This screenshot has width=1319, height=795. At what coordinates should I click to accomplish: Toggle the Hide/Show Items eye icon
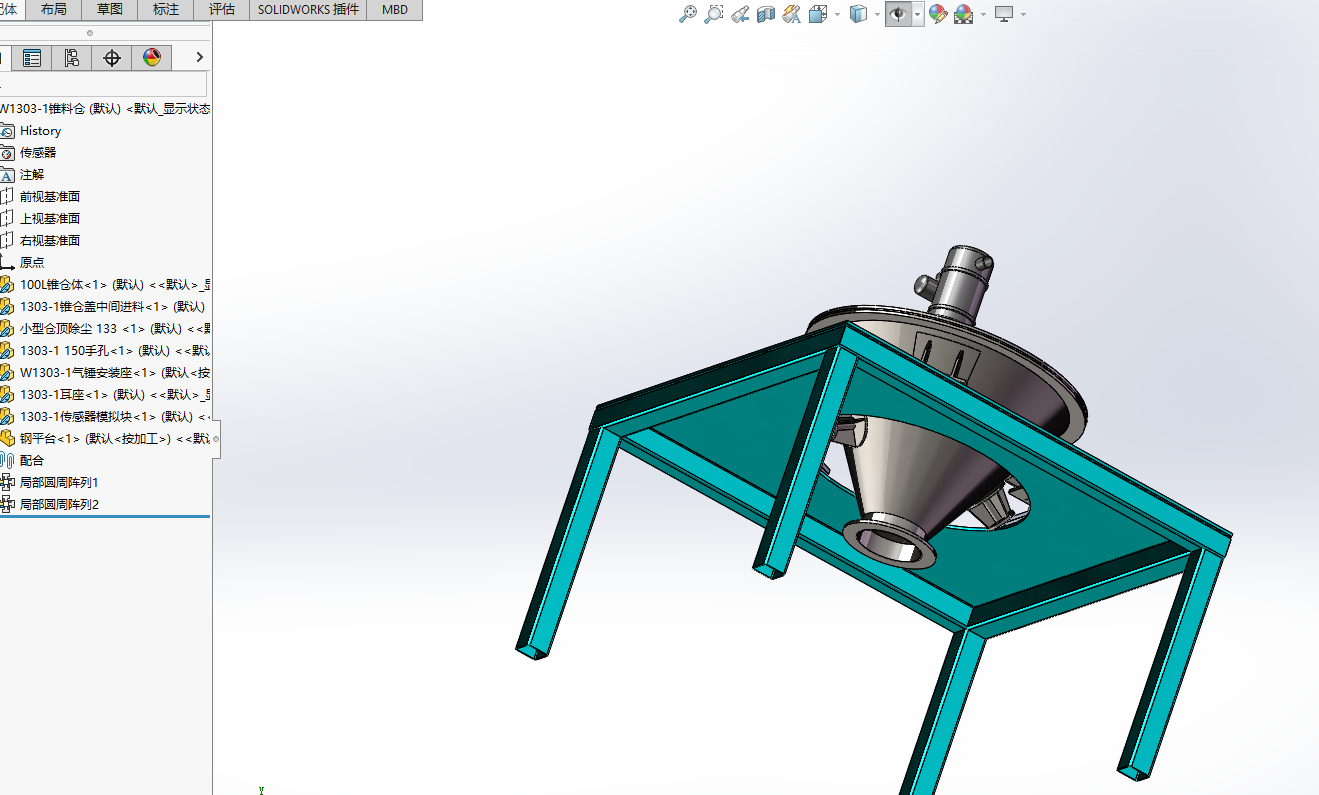coord(898,14)
